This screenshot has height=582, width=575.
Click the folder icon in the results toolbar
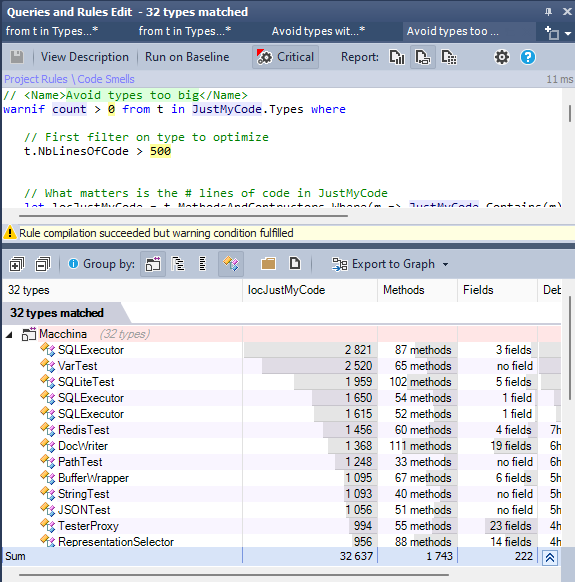coord(268,264)
